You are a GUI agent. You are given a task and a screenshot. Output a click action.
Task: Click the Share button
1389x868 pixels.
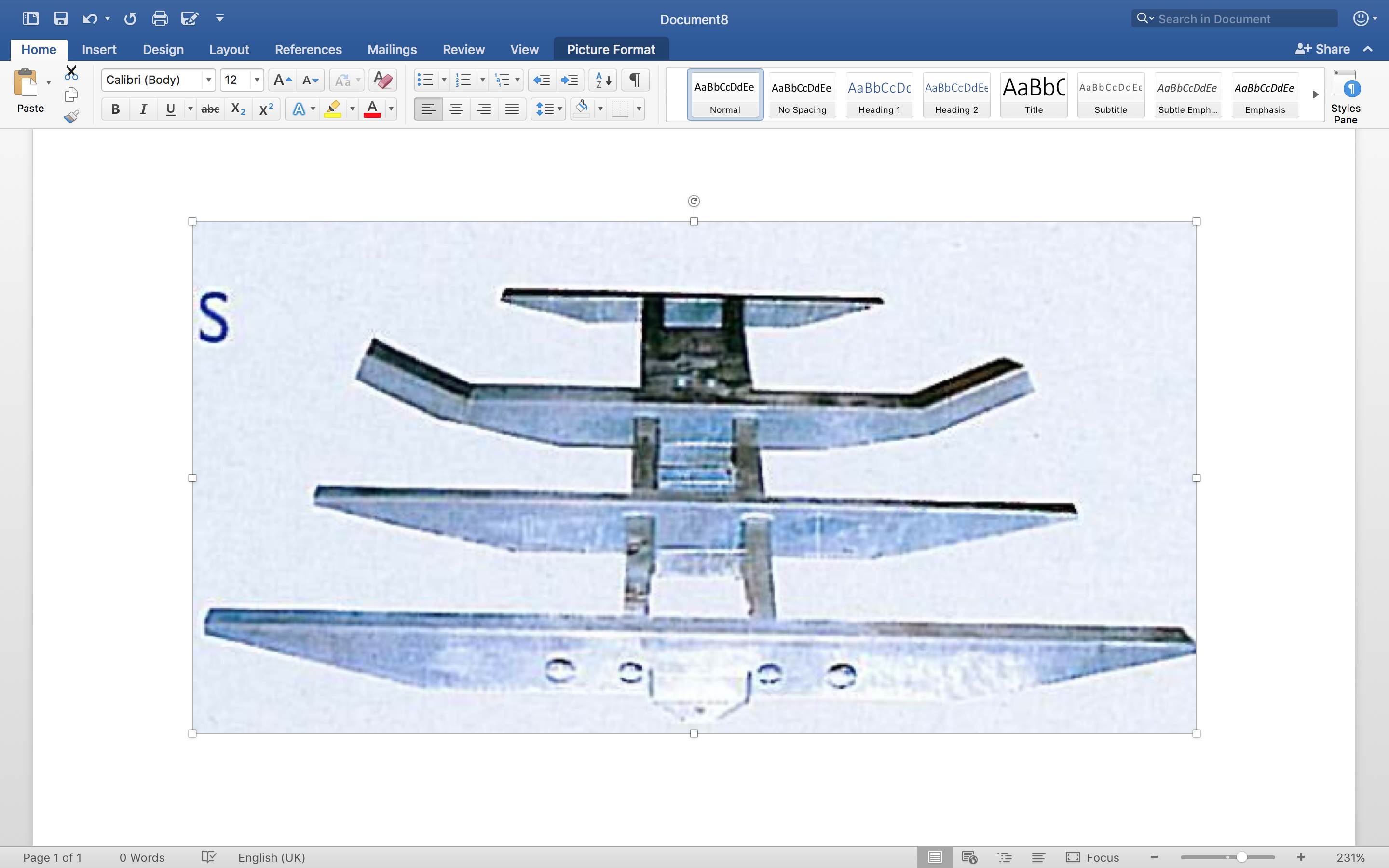pos(1322,49)
